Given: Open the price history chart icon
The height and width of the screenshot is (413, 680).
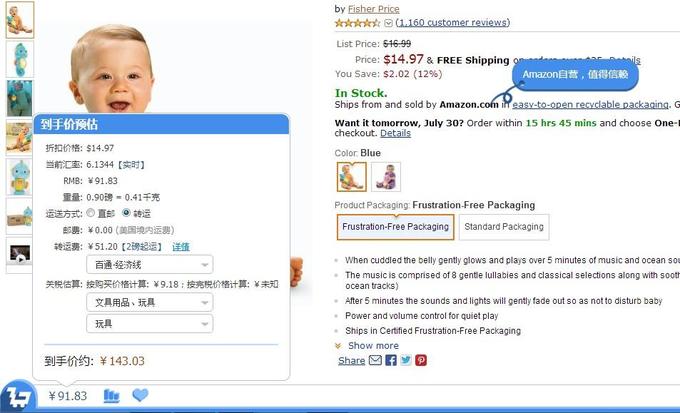Looking at the screenshot, I should [111, 396].
